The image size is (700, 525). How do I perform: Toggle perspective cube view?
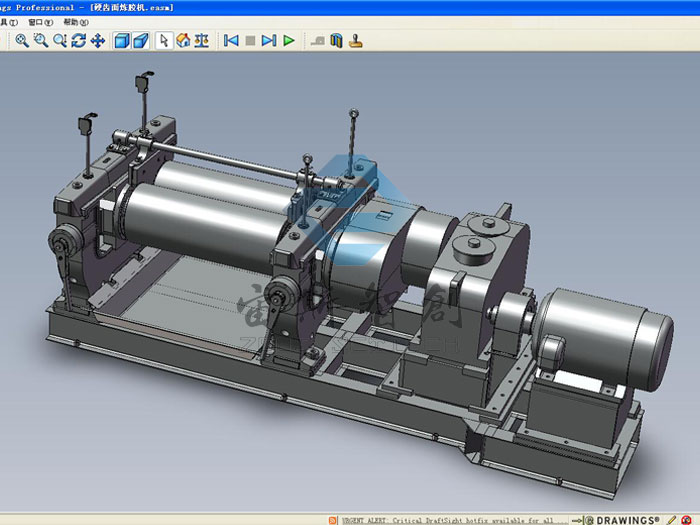(141, 41)
